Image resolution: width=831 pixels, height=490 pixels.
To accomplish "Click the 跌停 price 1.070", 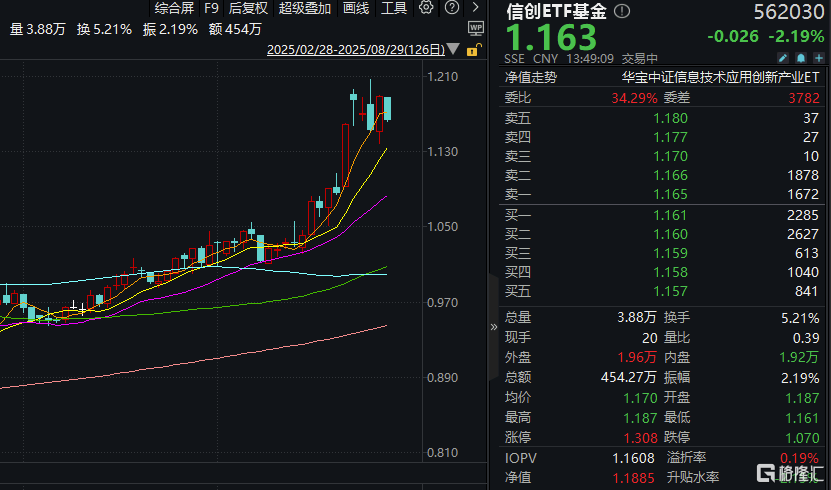I will tap(802, 438).
